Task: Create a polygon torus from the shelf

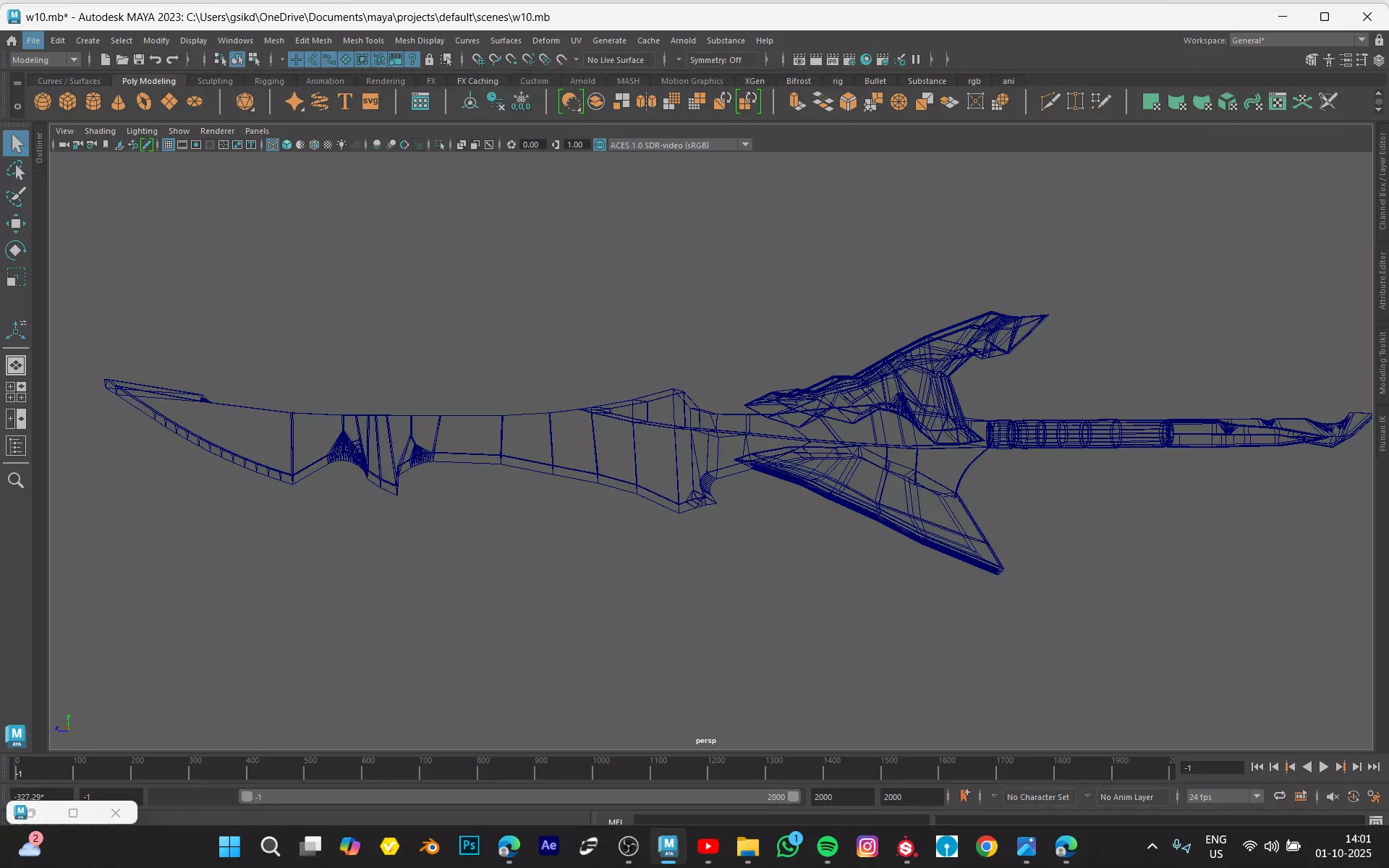Action: coord(144,102)
